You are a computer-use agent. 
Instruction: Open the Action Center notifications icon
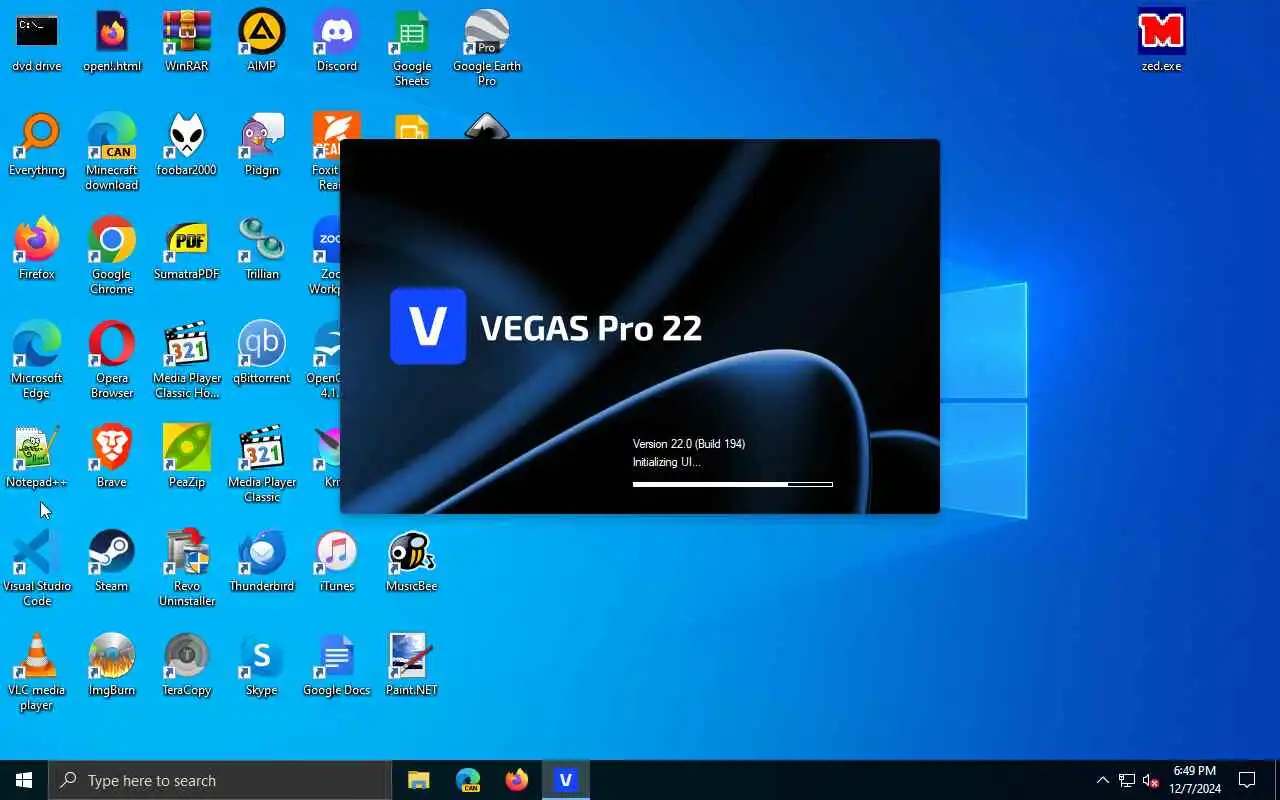(x=1247, y=780)
